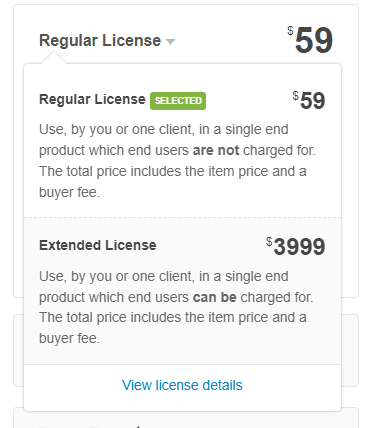Collapse the Regular License heading dropdown
372x428 pixels.
click(x=107, y=41)
